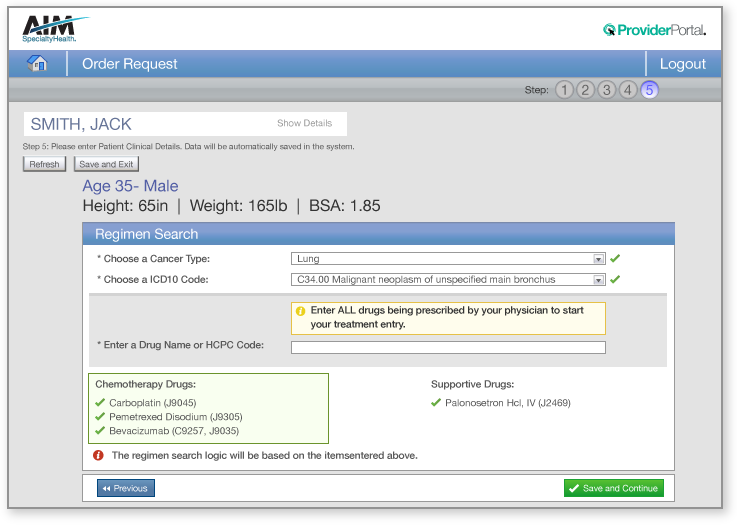
Task: Click the yellow info icon in the drug notice
Action: 300,311
